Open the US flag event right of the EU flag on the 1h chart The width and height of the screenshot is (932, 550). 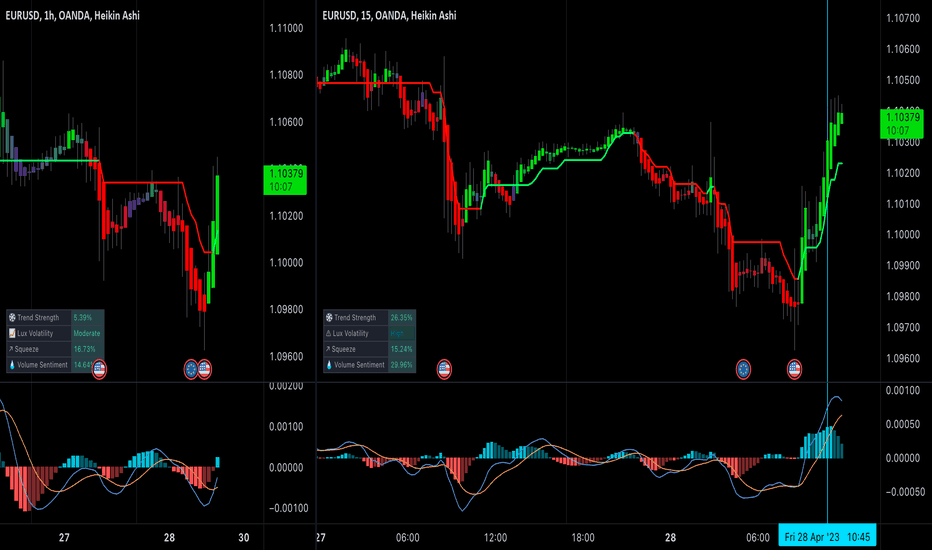204,369
